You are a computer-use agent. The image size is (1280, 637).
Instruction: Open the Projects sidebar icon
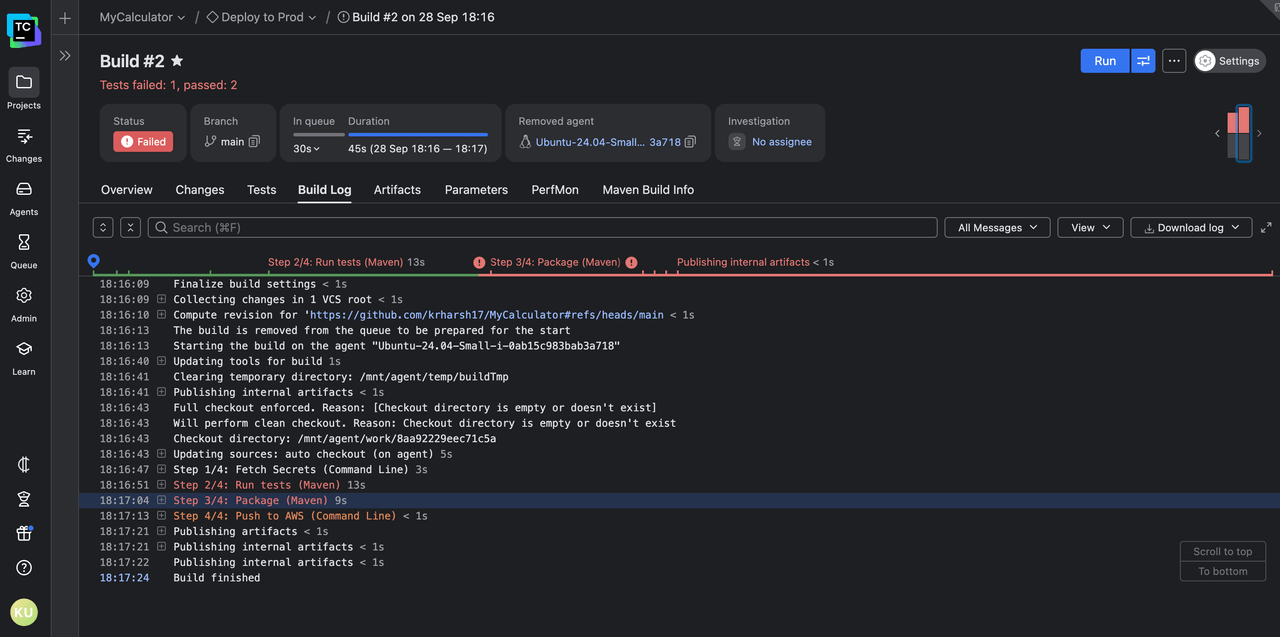24,82
